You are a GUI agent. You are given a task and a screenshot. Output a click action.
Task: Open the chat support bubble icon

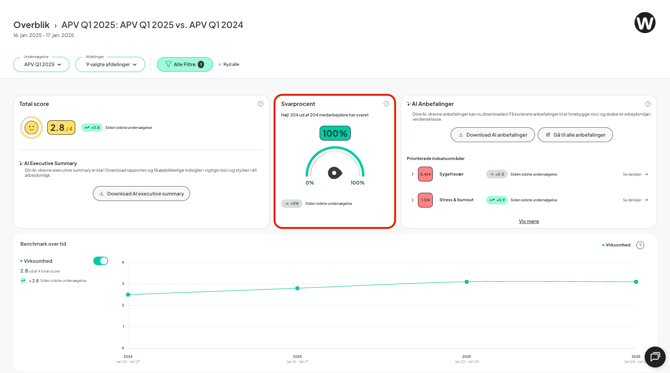(655, 356)
